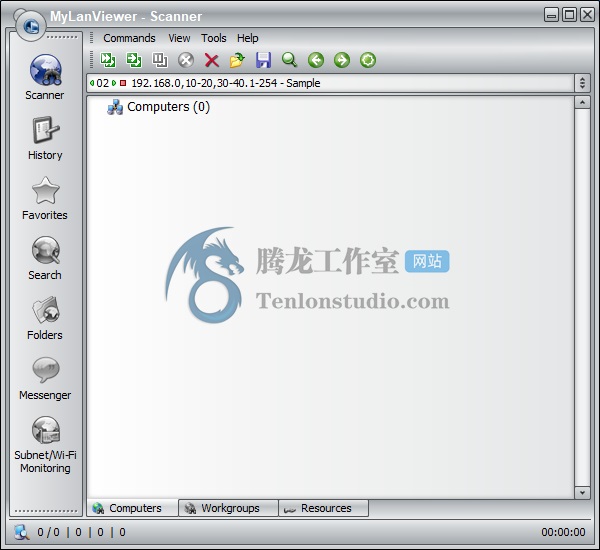This screenshot has height=550, width=600.
Task: Save results with the floppy disk icon
Action: [x=264, y=60]
